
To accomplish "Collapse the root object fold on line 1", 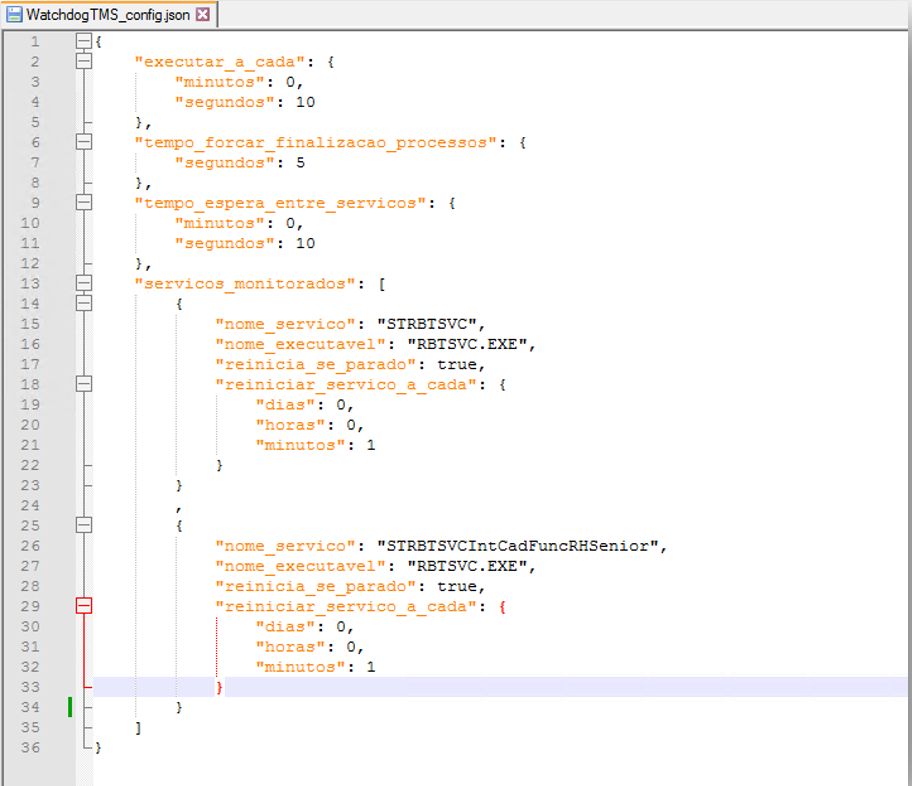I will tap(84, 41).
